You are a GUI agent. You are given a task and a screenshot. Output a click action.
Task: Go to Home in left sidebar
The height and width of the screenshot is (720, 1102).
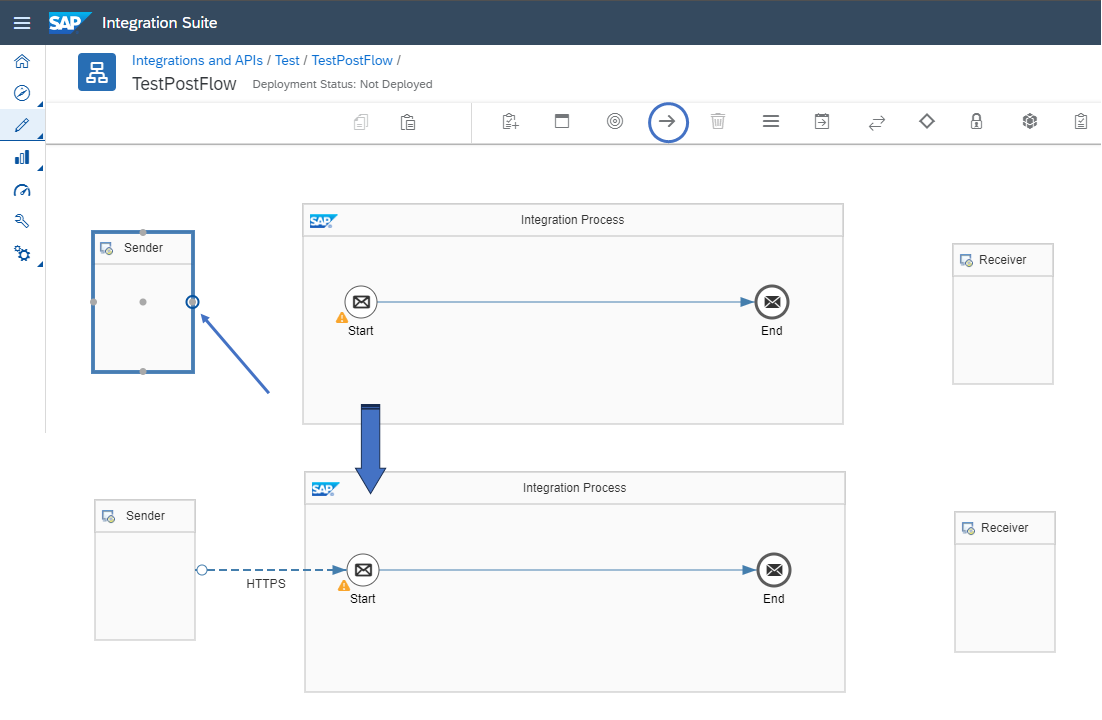coord(22,61)
